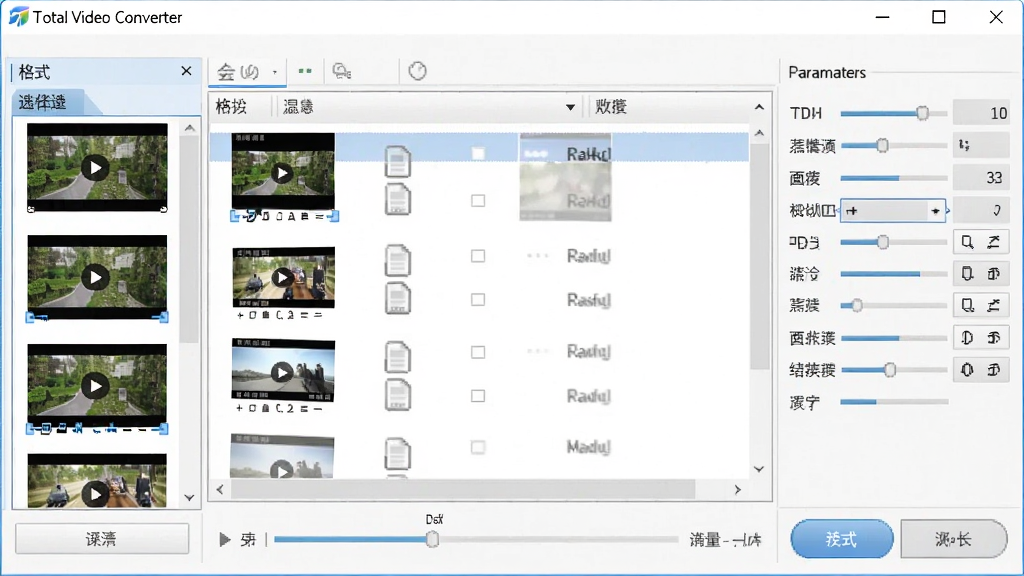Play highway riders video in file list
1024x576 pixels.
click(x=282, y=372)
